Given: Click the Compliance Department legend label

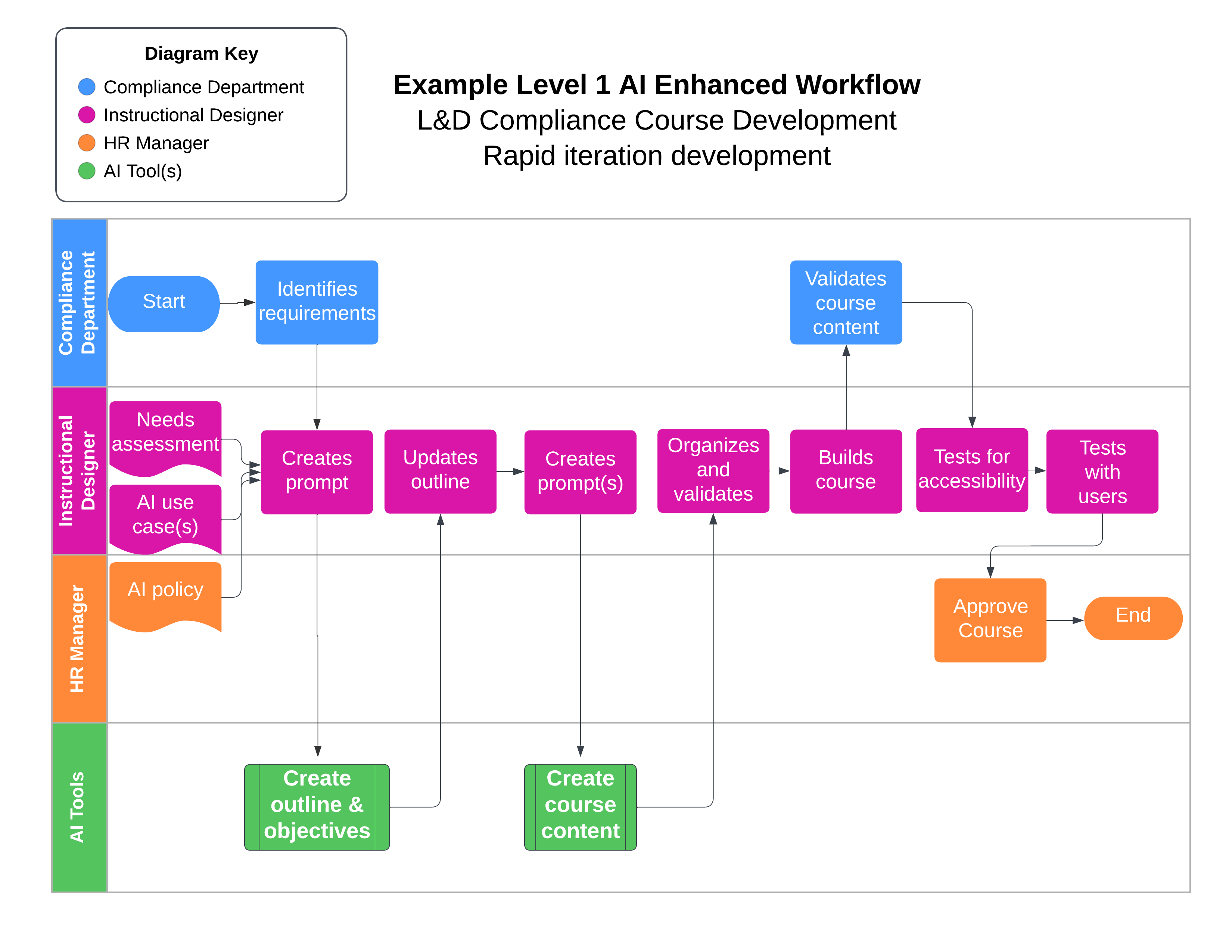Looking at the screenshot, I should (x=203, y=87).
